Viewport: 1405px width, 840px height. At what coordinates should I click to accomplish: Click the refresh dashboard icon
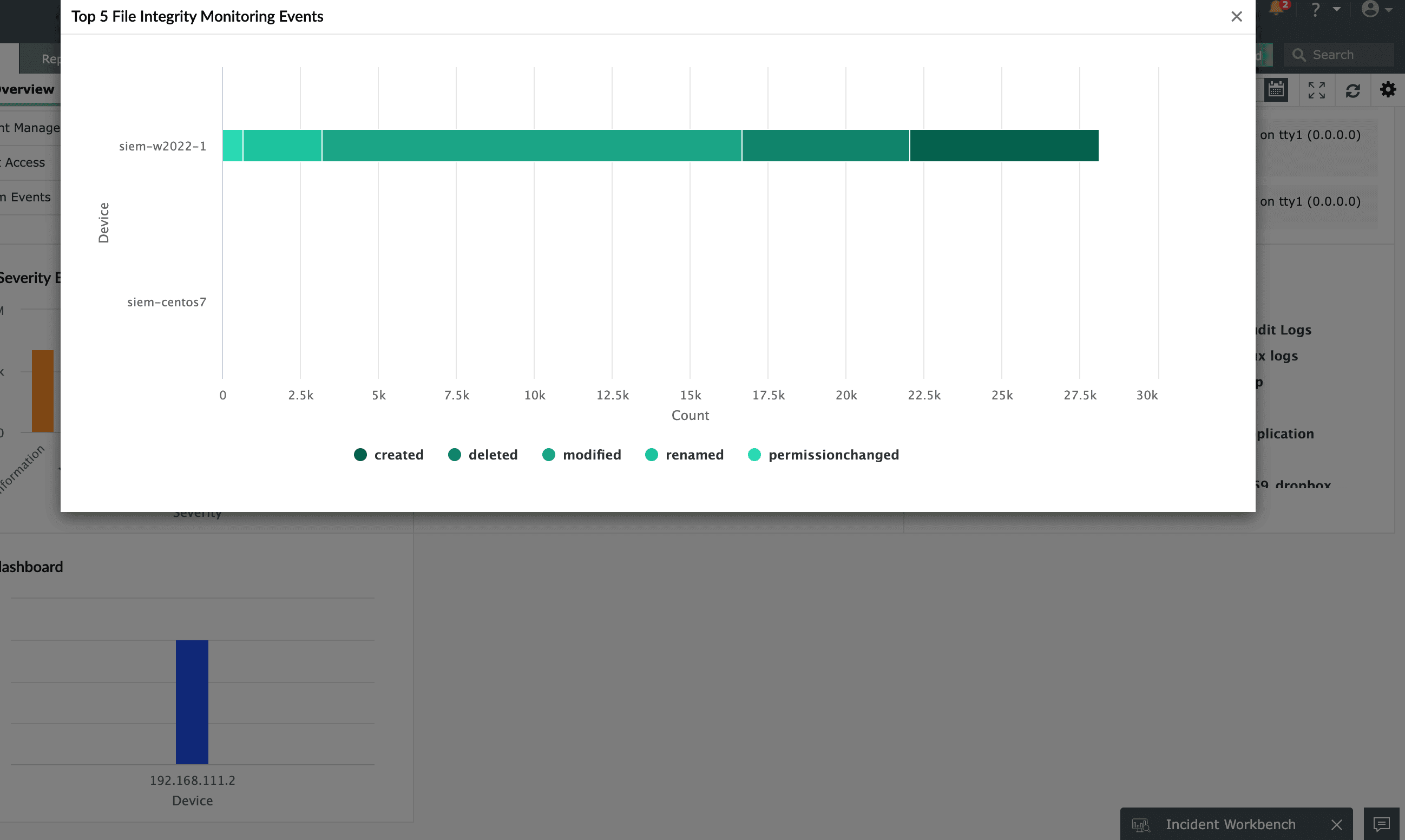click(x=1353, y=90)
